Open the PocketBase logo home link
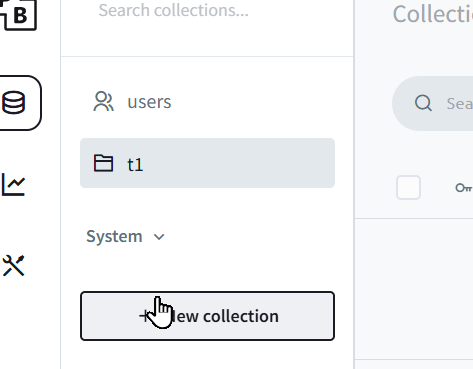The image size is (473, 369). pyautogui.click(x=18, y=14)
